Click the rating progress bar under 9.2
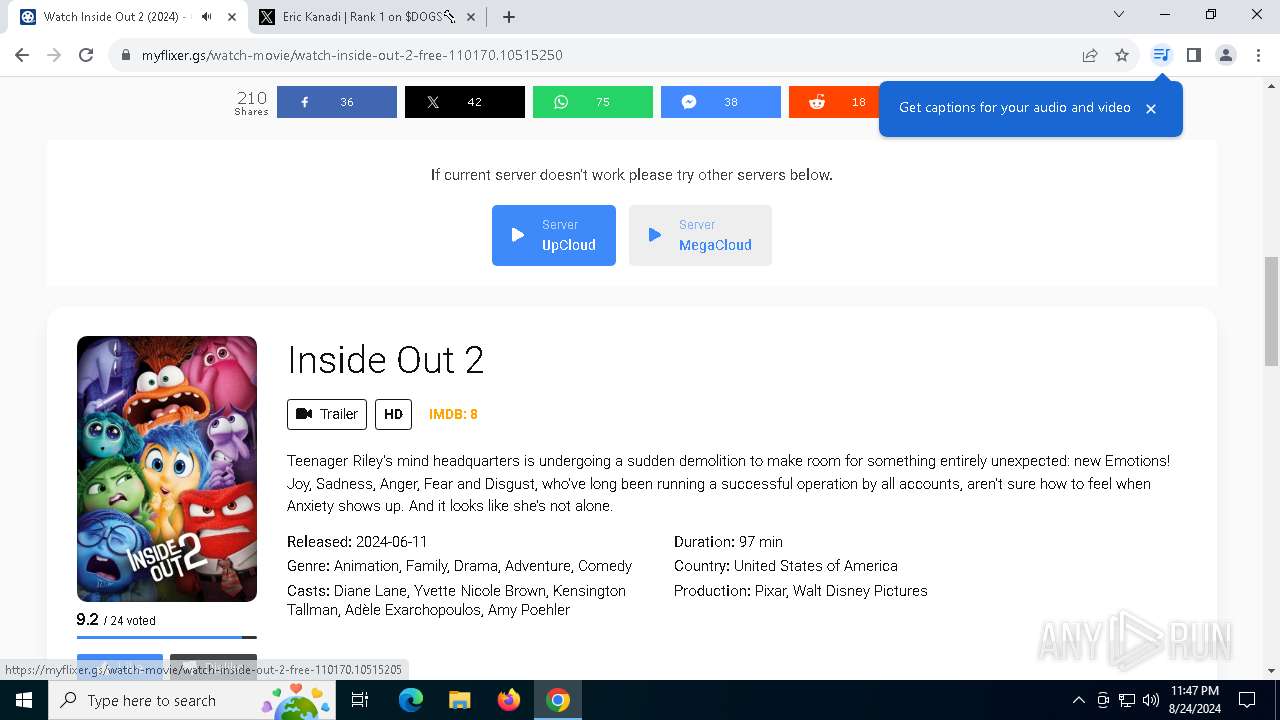1280x720 pixels. (167, 637)
